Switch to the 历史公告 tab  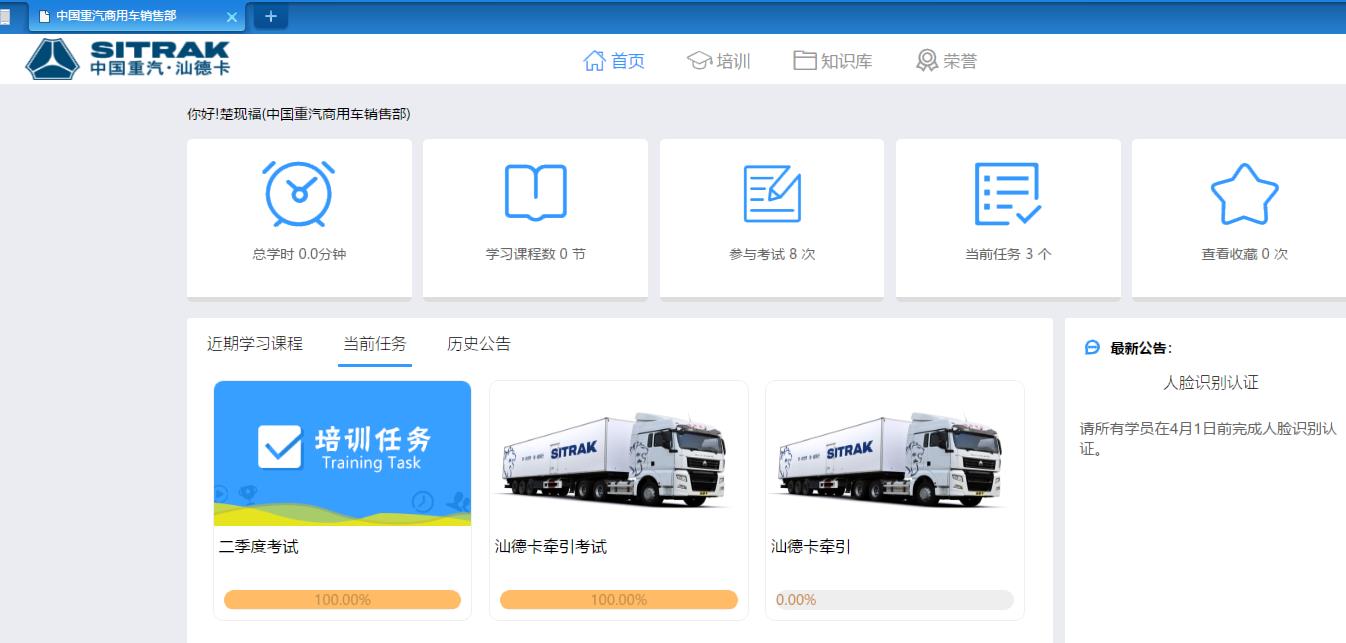pos(479,343)
